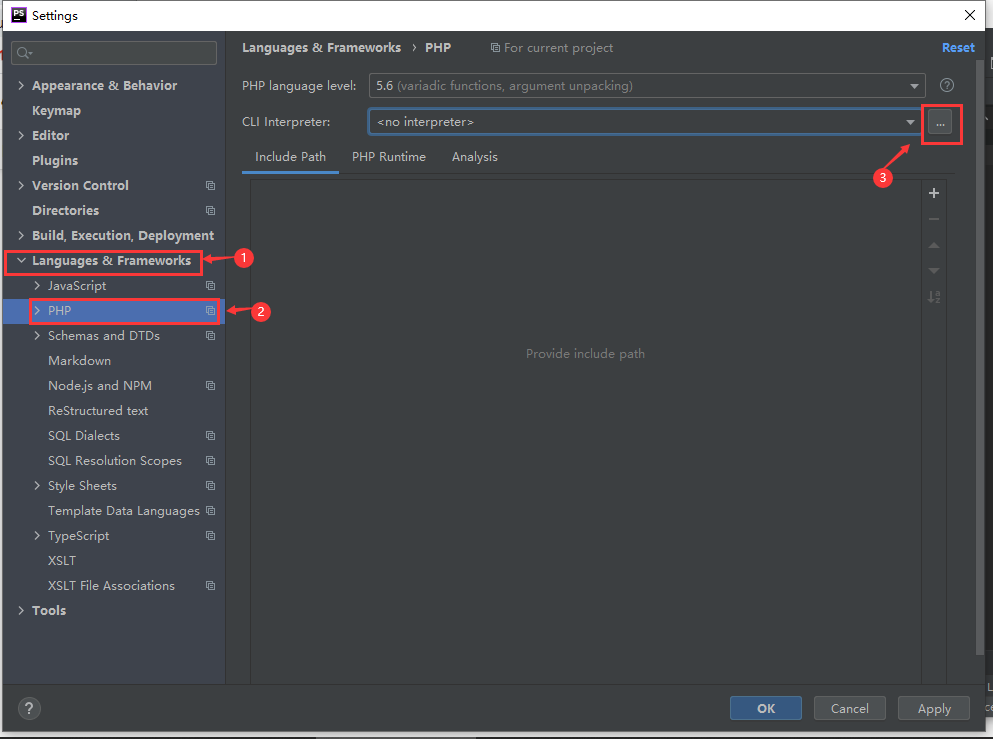This screenshot has width=993, height=739.
Task: Open the PHP language level help icon
Action: (947, 85)
